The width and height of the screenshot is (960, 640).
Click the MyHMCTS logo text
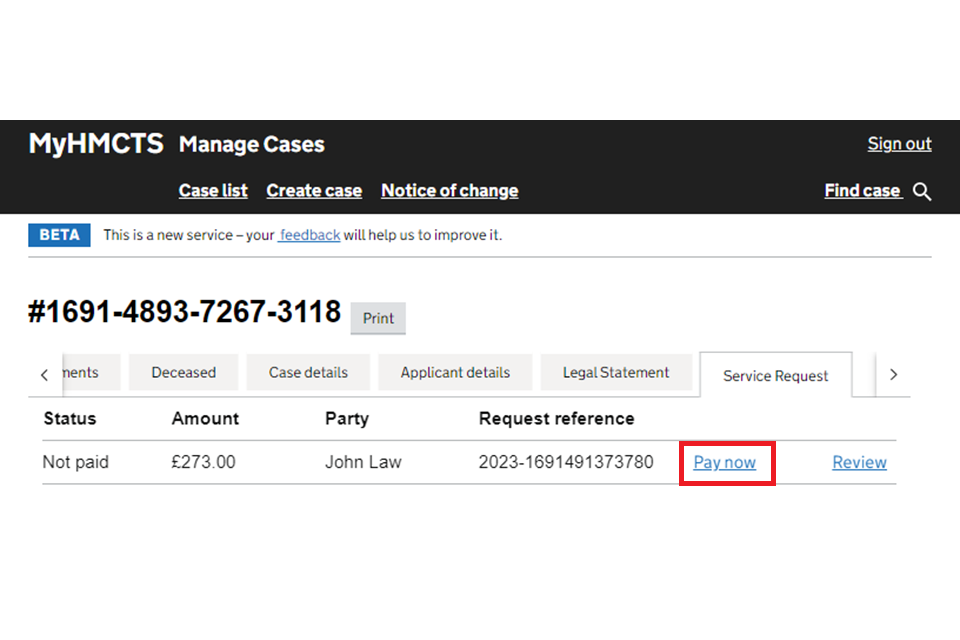coord(96,144)
